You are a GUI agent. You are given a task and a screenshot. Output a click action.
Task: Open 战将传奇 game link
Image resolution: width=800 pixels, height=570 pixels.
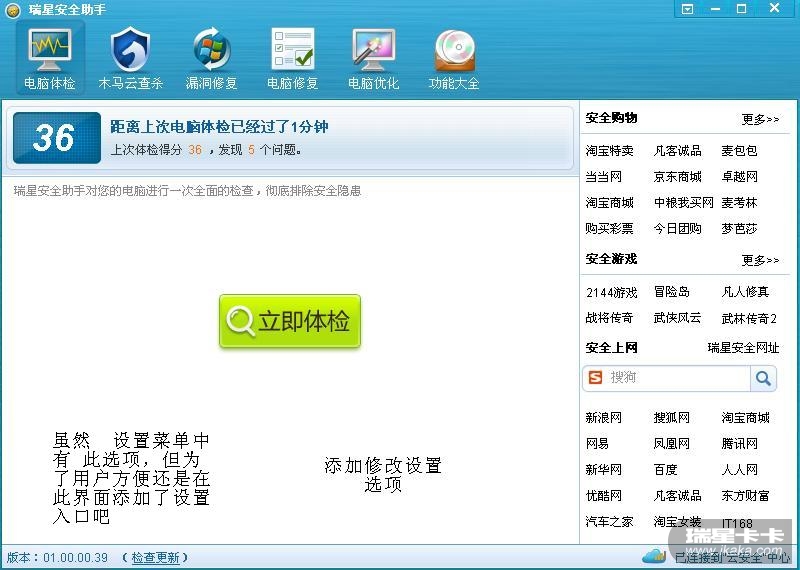pyautogui.click(x=610, y=318)
